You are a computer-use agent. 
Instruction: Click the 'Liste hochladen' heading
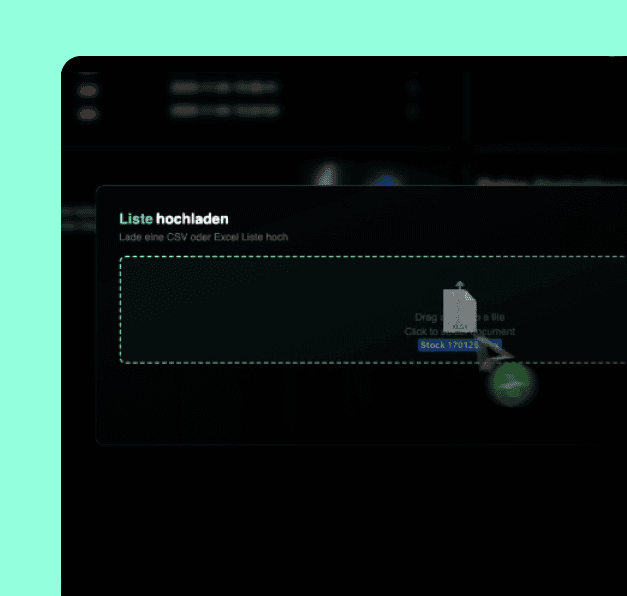[x=174, y=219]
